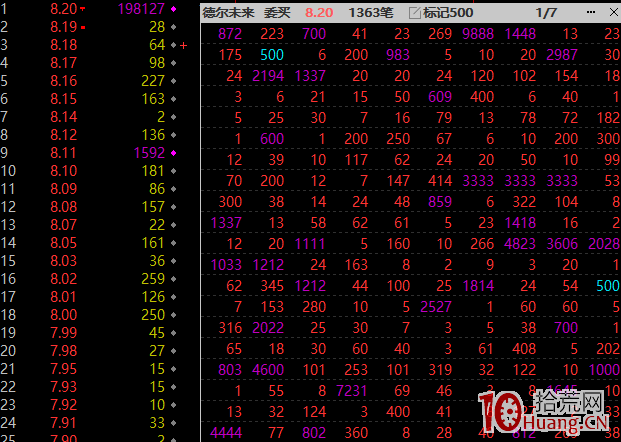Click the 4823 order in the queue
Viewport: 621px width, 442px height.
point(520,244)
